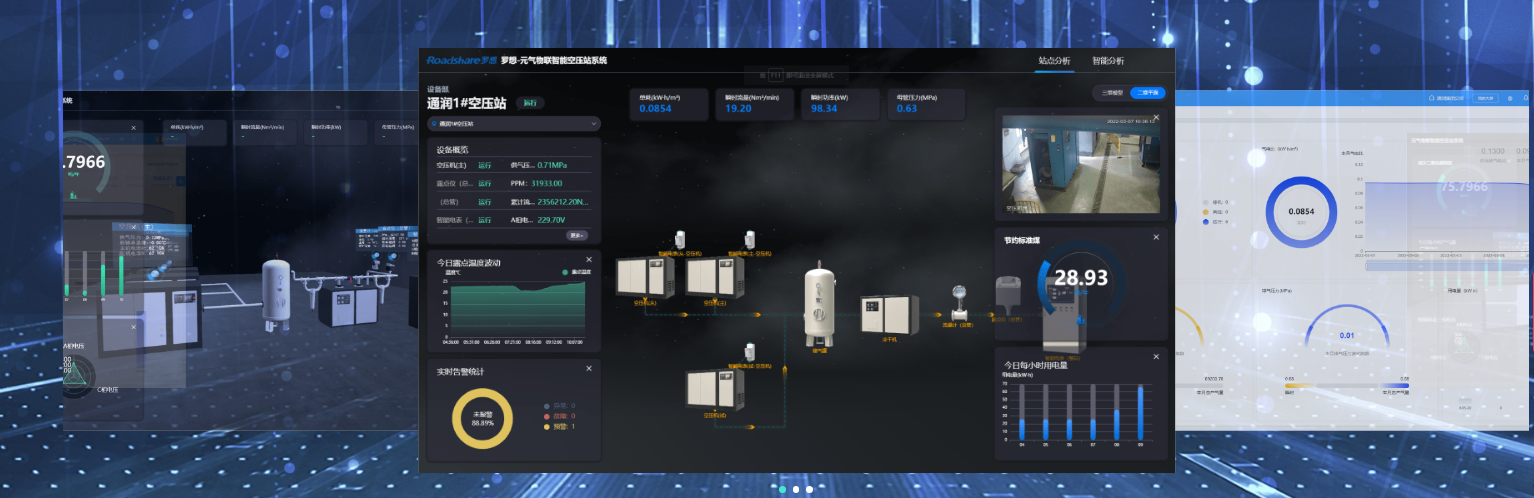Image resolution: width=1534 pixels, height=498 pixels.
Task: Select the 三维模型 view toggle
Action: click(x=1113, y=92)
